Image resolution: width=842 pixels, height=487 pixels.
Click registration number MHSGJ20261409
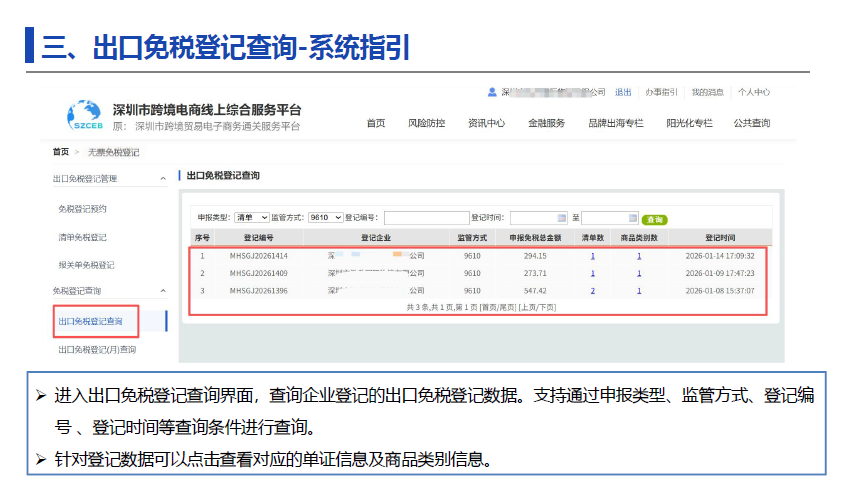click(x=259, y=273)
